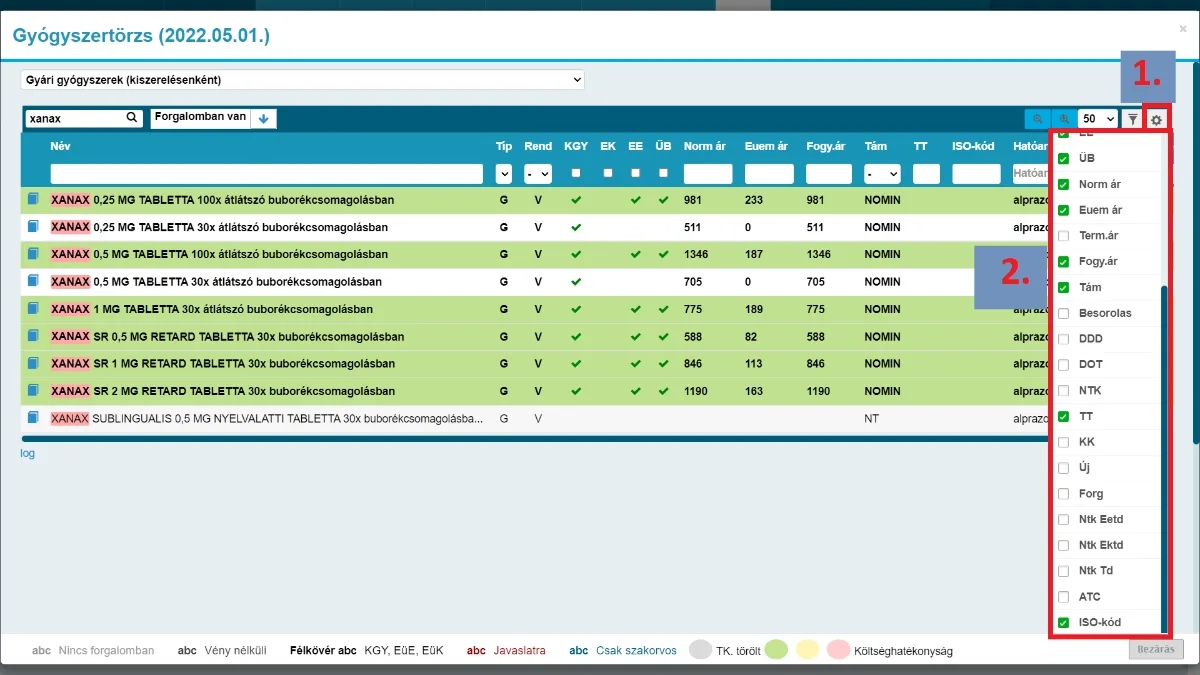Viewport: 1200px width, 675px height.
Task: Click the green legend circle
Action: click(x=776, y=650)
